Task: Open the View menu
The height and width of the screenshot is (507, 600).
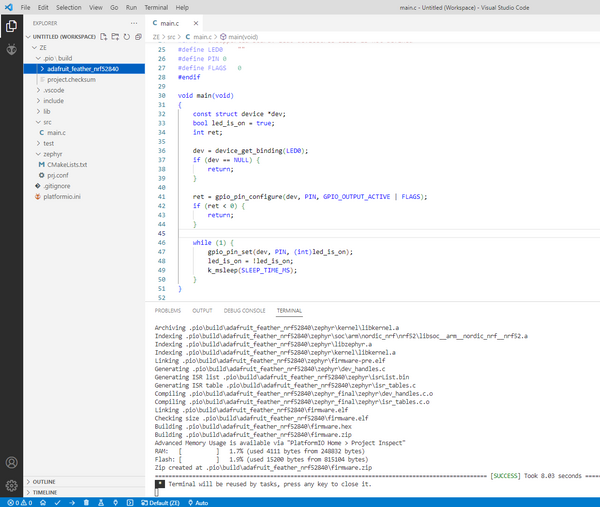Action: pyautogui.click(x=96, y=7)
